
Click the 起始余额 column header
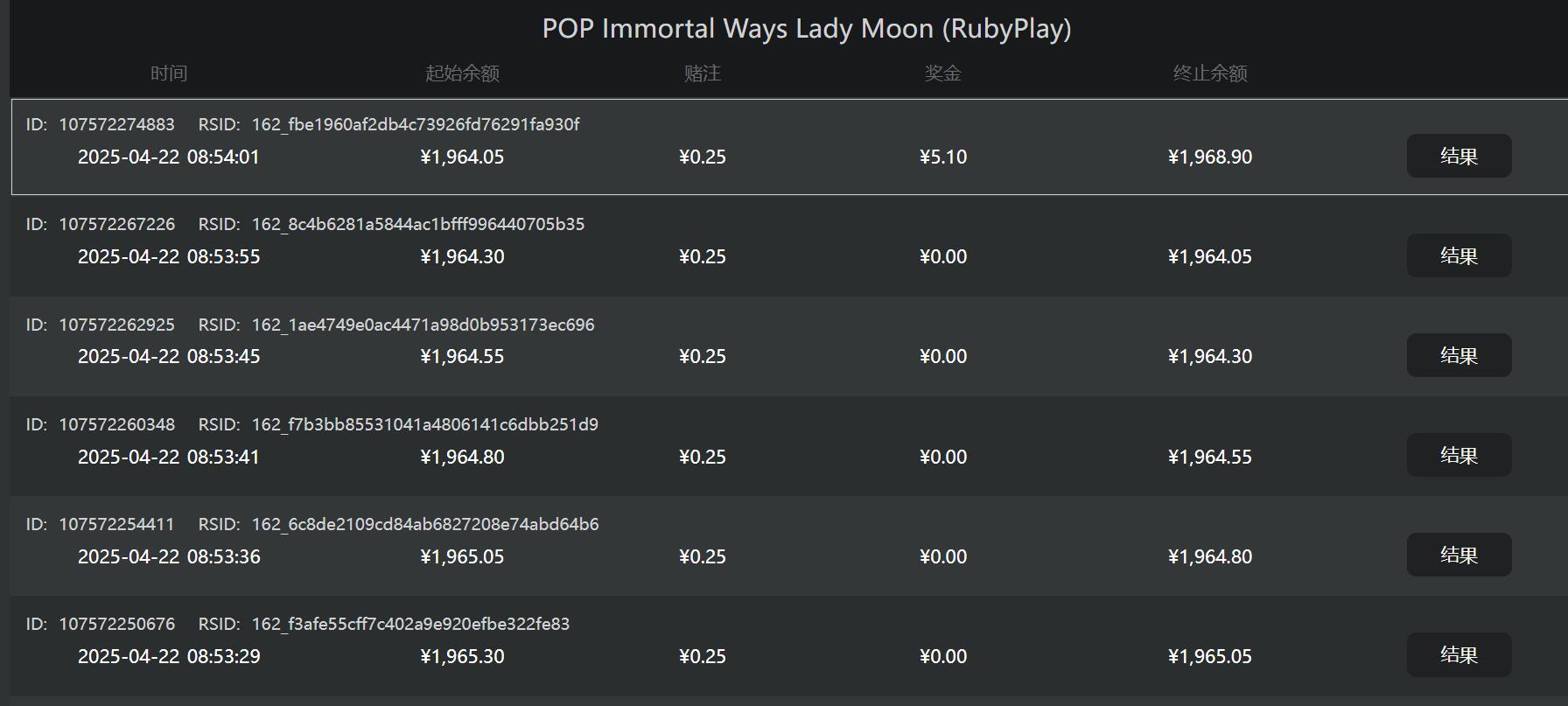point(462,73)
